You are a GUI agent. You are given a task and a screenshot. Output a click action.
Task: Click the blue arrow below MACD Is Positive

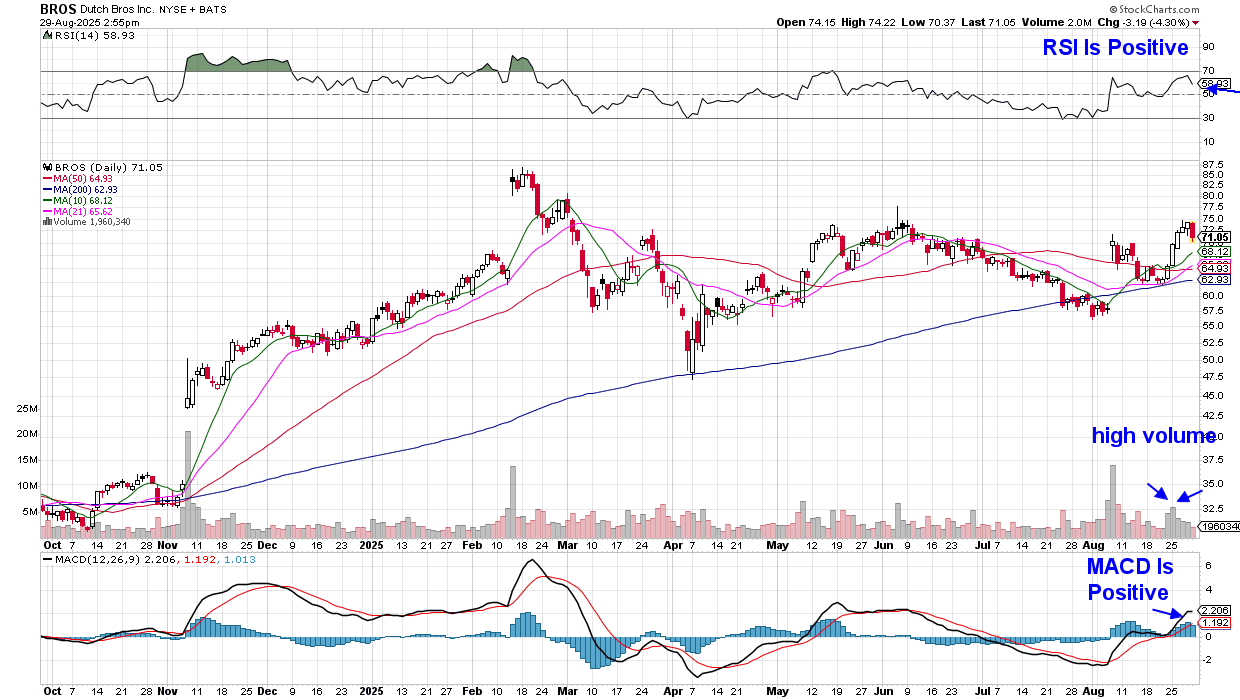[1163, 614]
